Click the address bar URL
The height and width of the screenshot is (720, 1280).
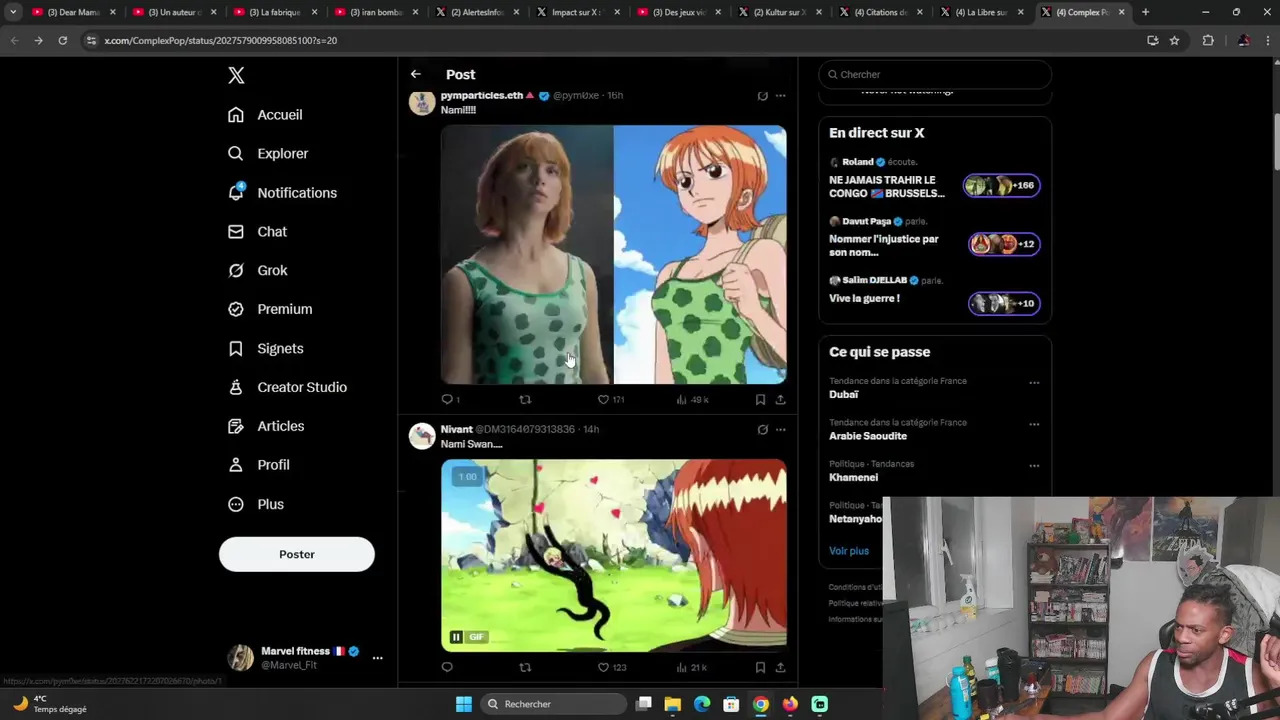pyautogui.click(x=220, y=41)
